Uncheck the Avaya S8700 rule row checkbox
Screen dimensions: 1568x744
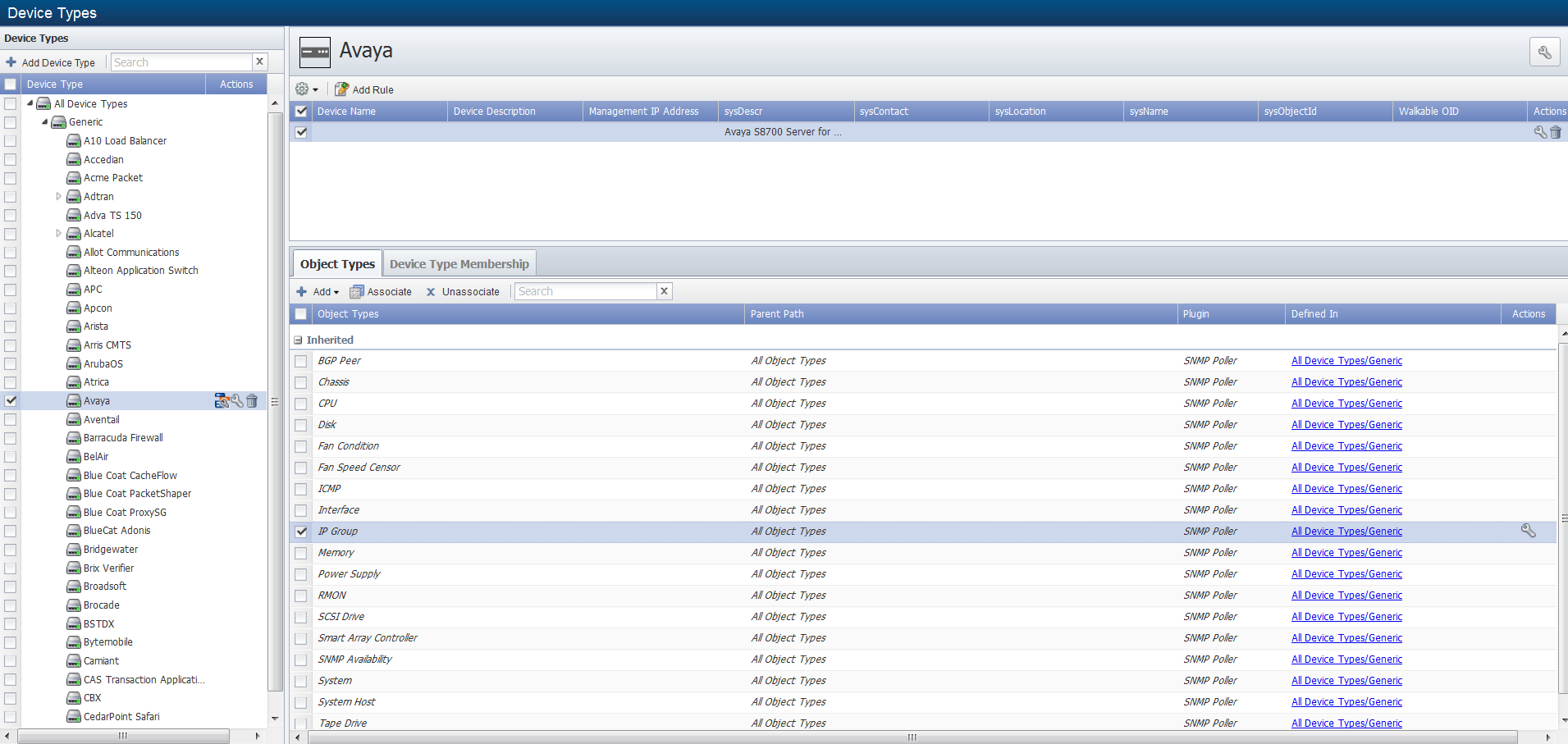click(x=301, y=132)
